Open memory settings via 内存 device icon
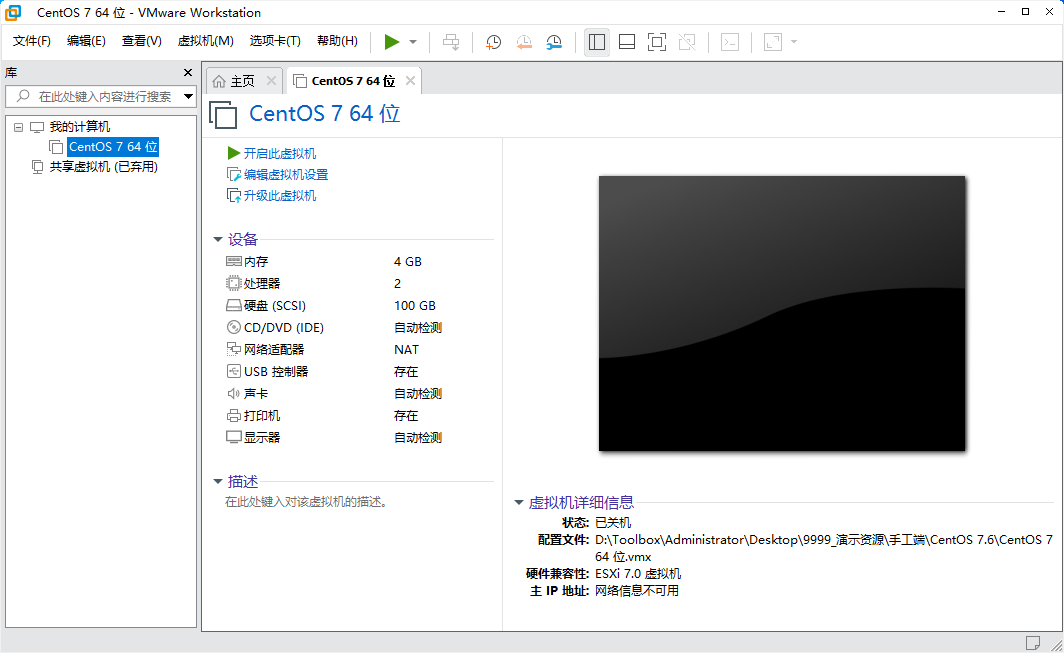This screenshot has width=1064, height=653. coord(232,261)
